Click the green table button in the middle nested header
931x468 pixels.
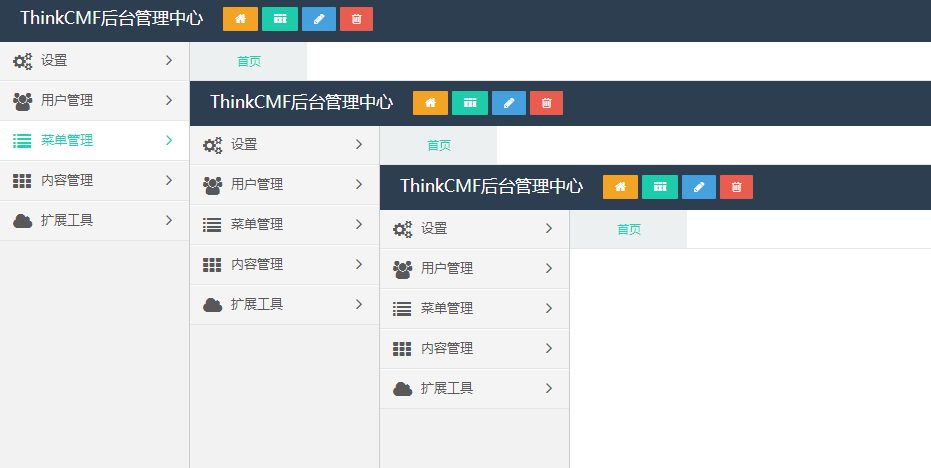pos(470,103)
